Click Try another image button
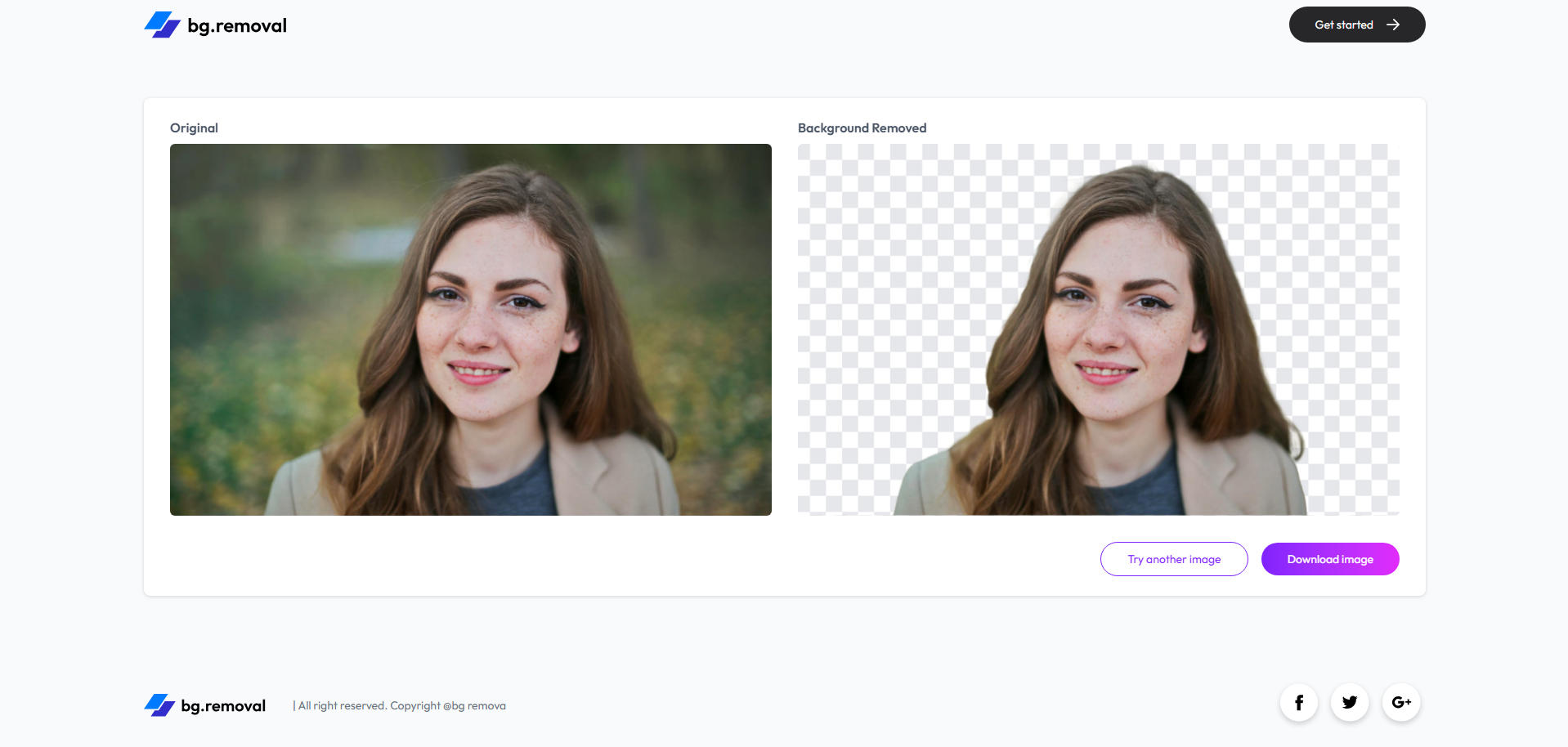The height and width of the screenshot is (747, 1568). (1173, 560)
